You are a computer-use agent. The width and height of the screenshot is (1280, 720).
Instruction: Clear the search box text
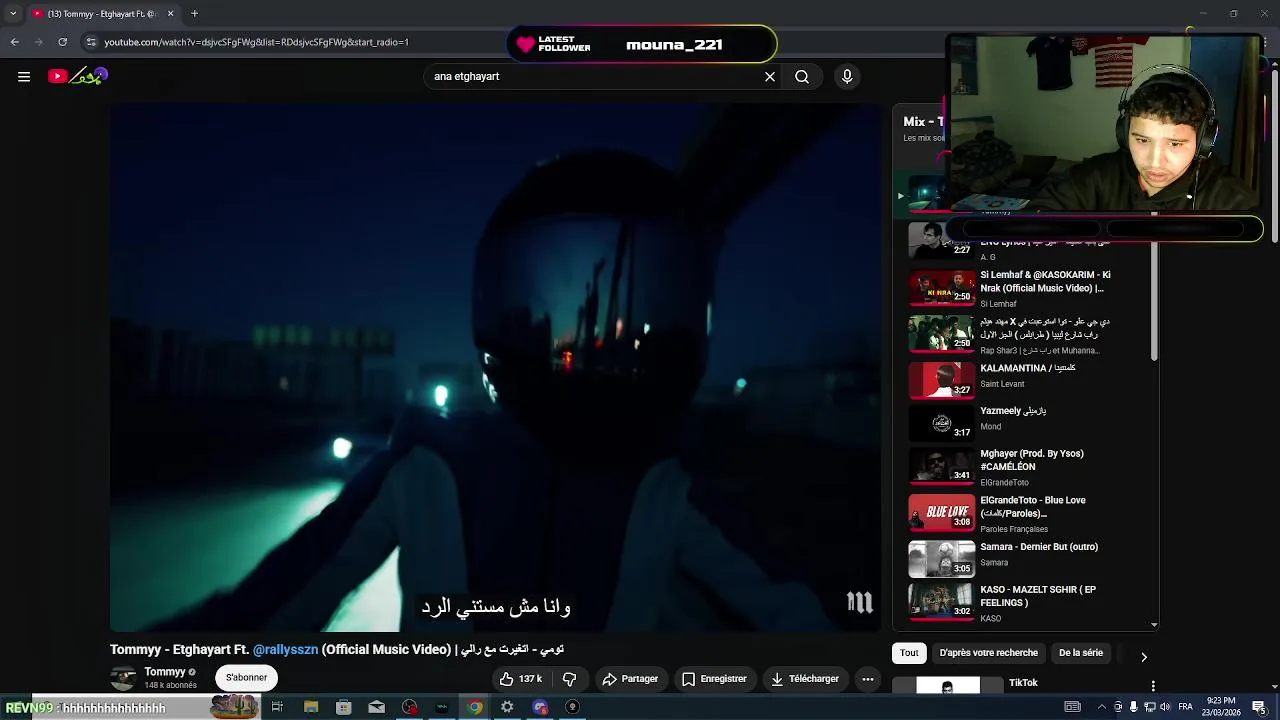pos(770,76)
